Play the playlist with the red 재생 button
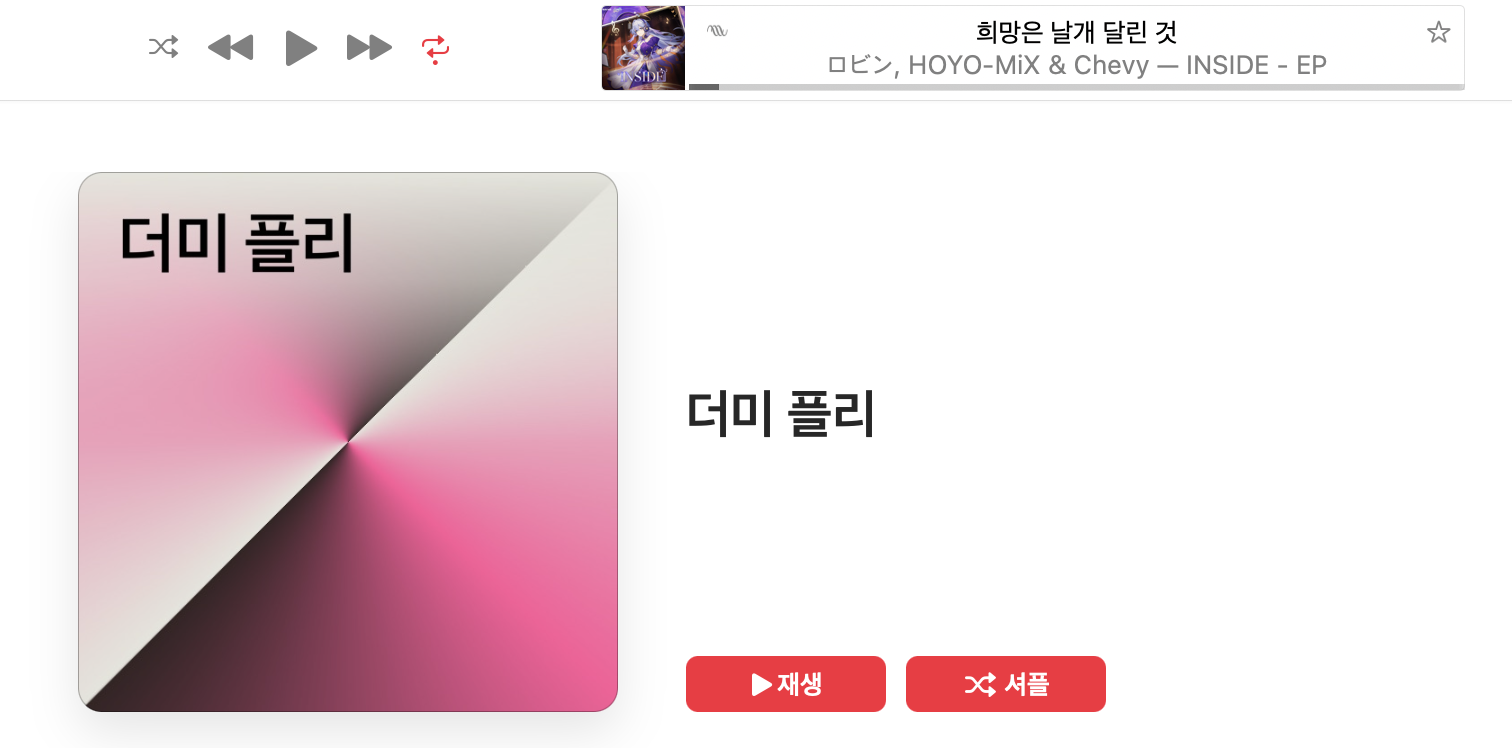Viewport: 1512px width, 748px height. click(x=786, y=684)
